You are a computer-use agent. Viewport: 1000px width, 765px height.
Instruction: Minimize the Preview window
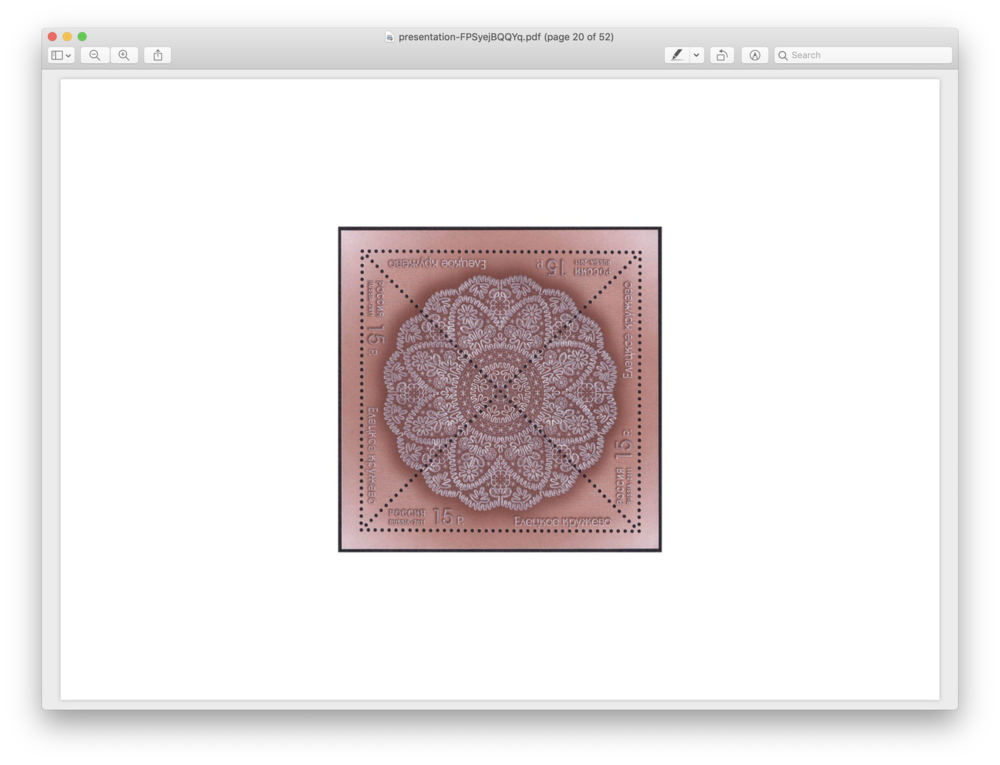point(67,37)
